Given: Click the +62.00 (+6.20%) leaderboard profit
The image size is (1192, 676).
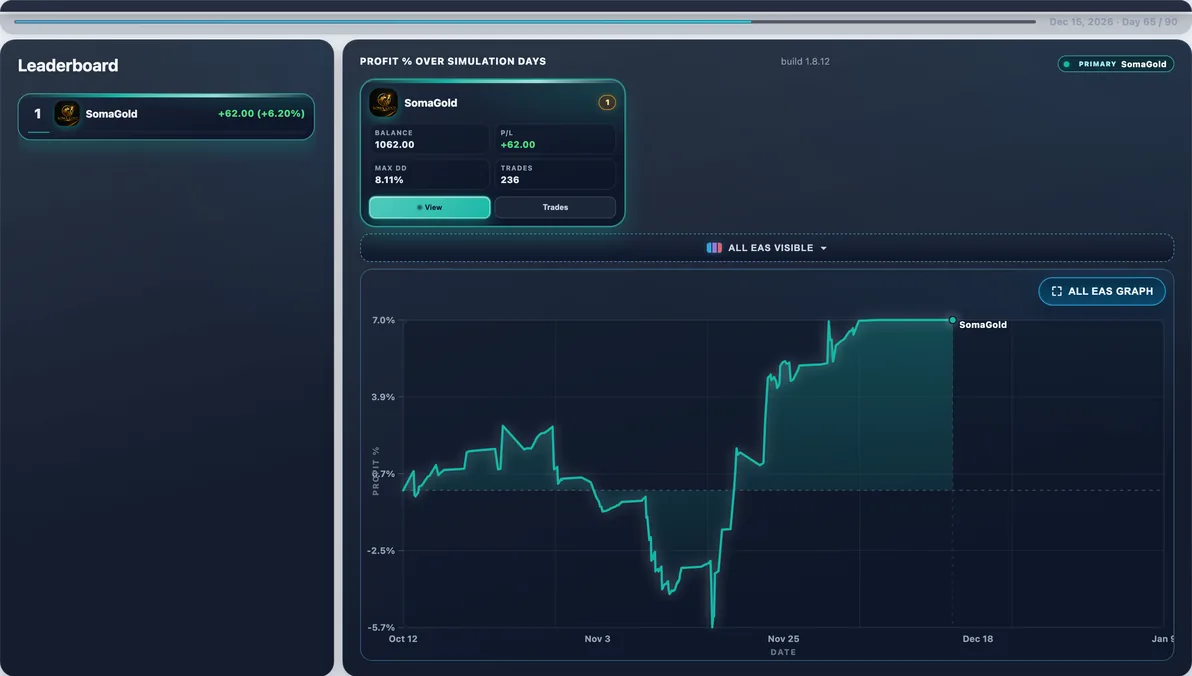Looking at the screenshot, I should pos(262,113).
